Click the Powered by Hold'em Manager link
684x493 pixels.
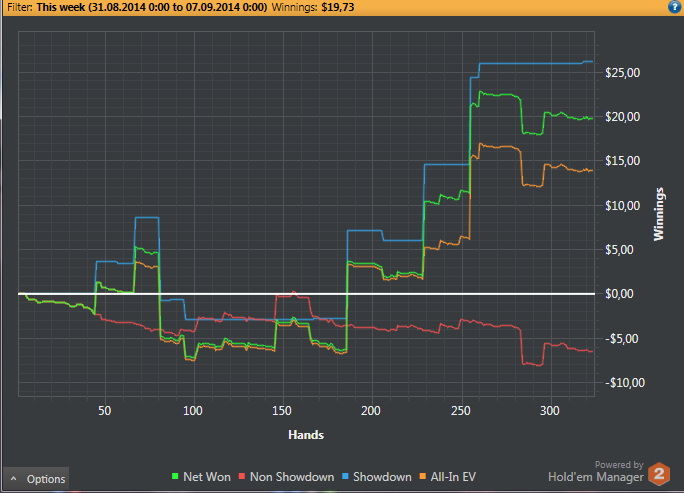pyautogui.click(x=596, y=472)
